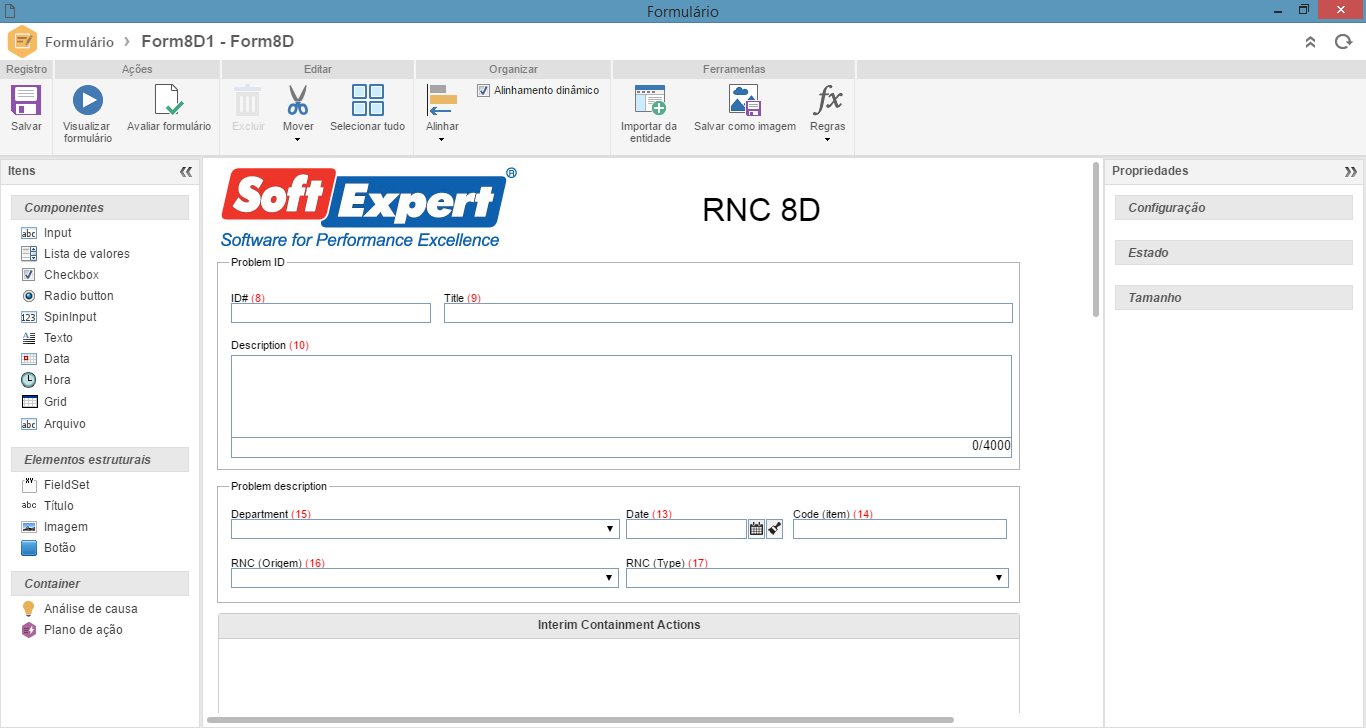Click Visualizar formulário play icon
This screenshot has width=1366, height=728.
point(87,100)
